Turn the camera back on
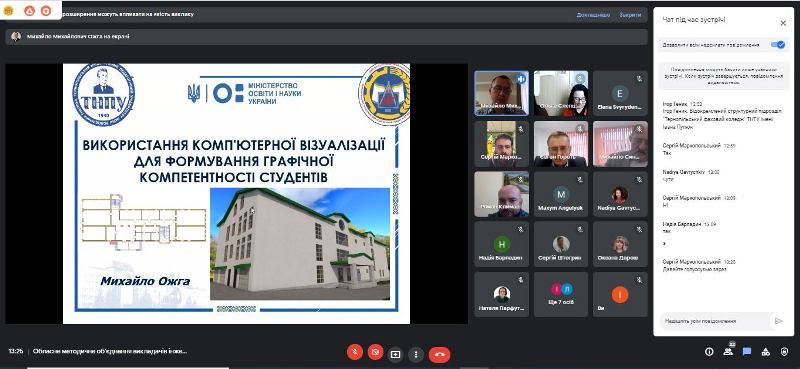Viewport: 800px width, 369px height. tap(376, 352)
